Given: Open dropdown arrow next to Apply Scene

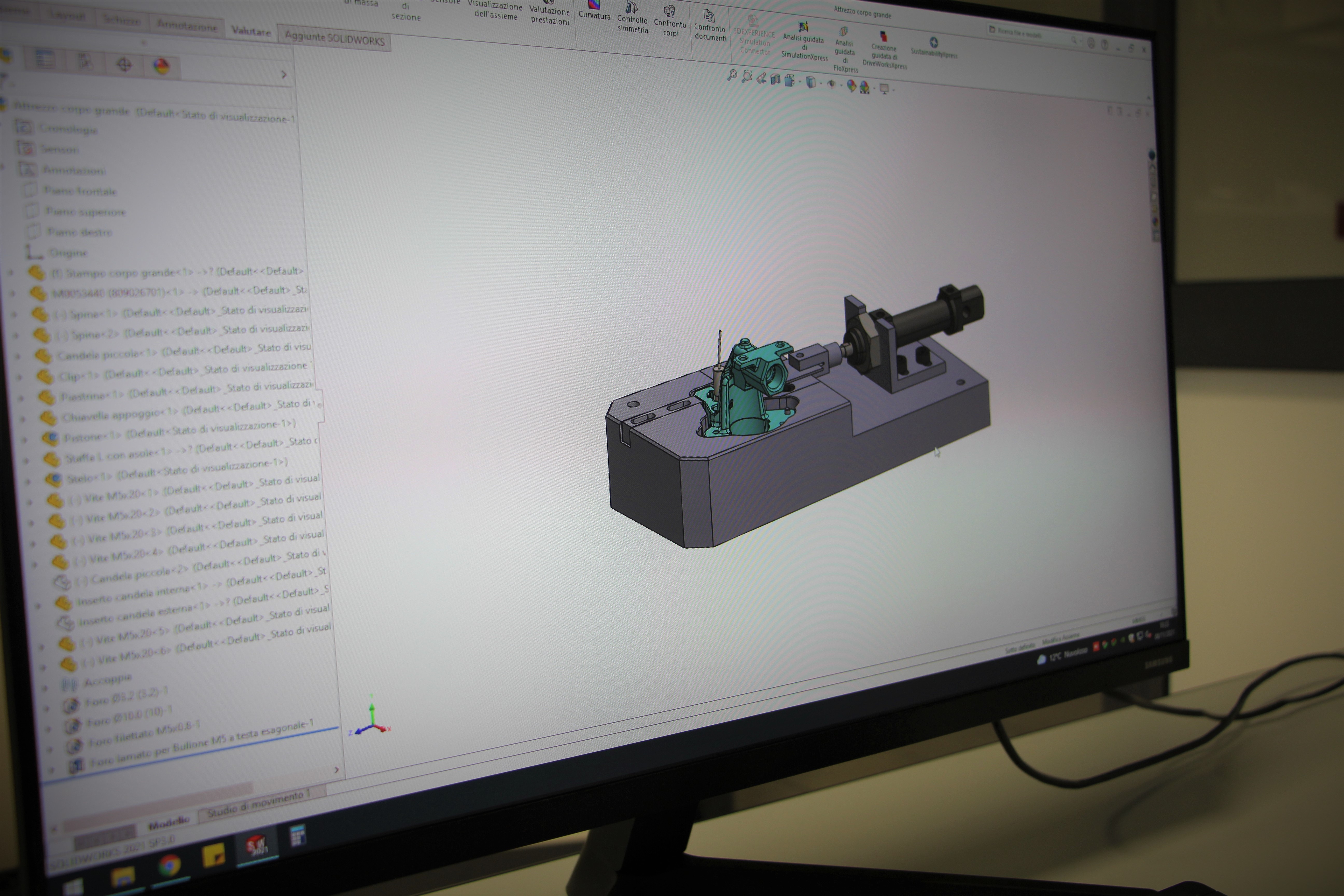Looking at the screenshot, I should tap(874, 89).
